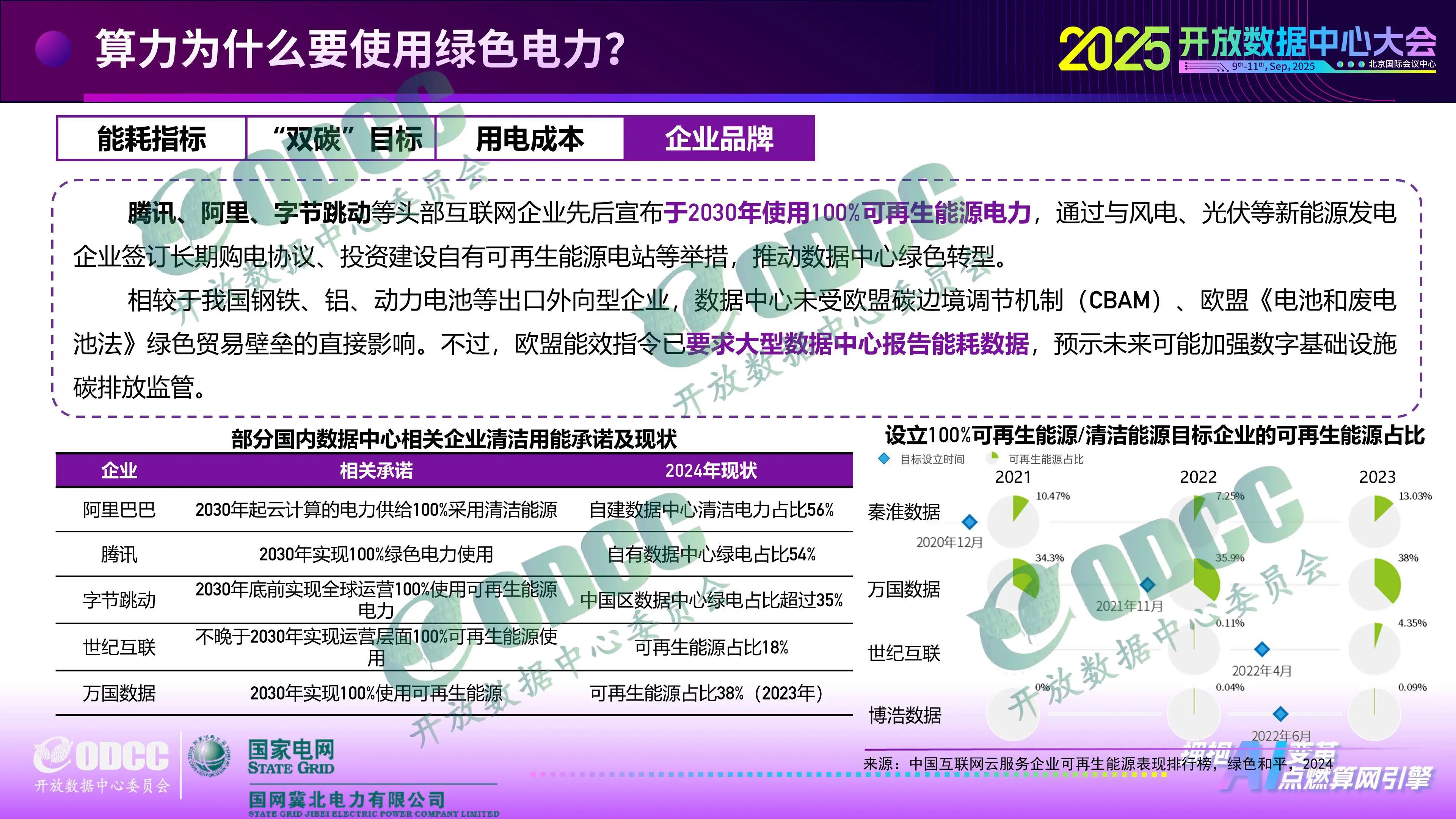Image resolution: width=1456 pixels, height=819 pixels.
Task: Click the 秦淮数据 2023 pie showing 13.03%
Action: tap(1374, 521)
